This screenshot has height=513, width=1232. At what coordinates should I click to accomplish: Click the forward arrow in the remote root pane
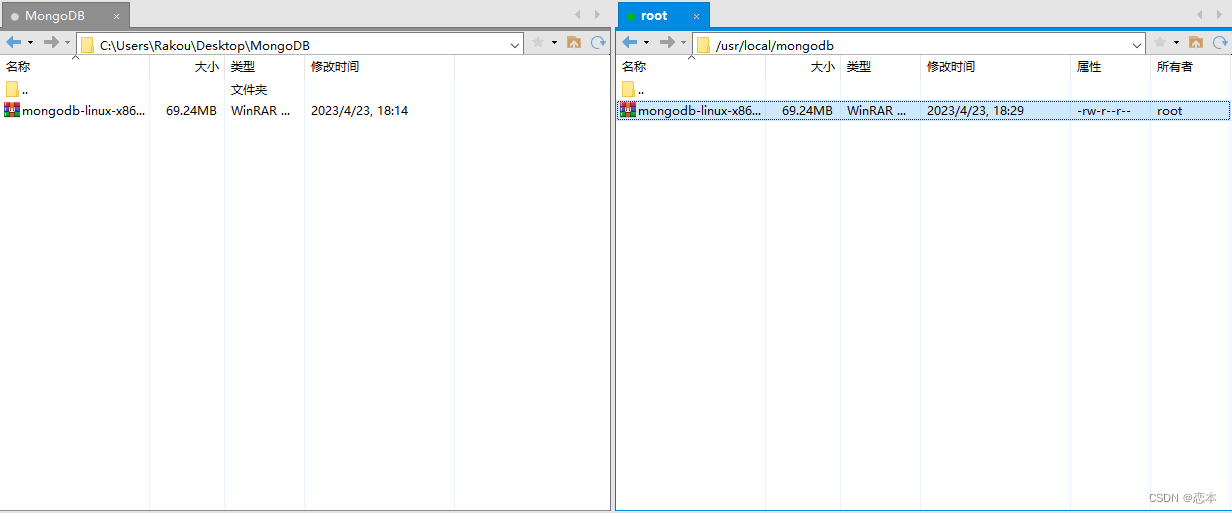667,42
